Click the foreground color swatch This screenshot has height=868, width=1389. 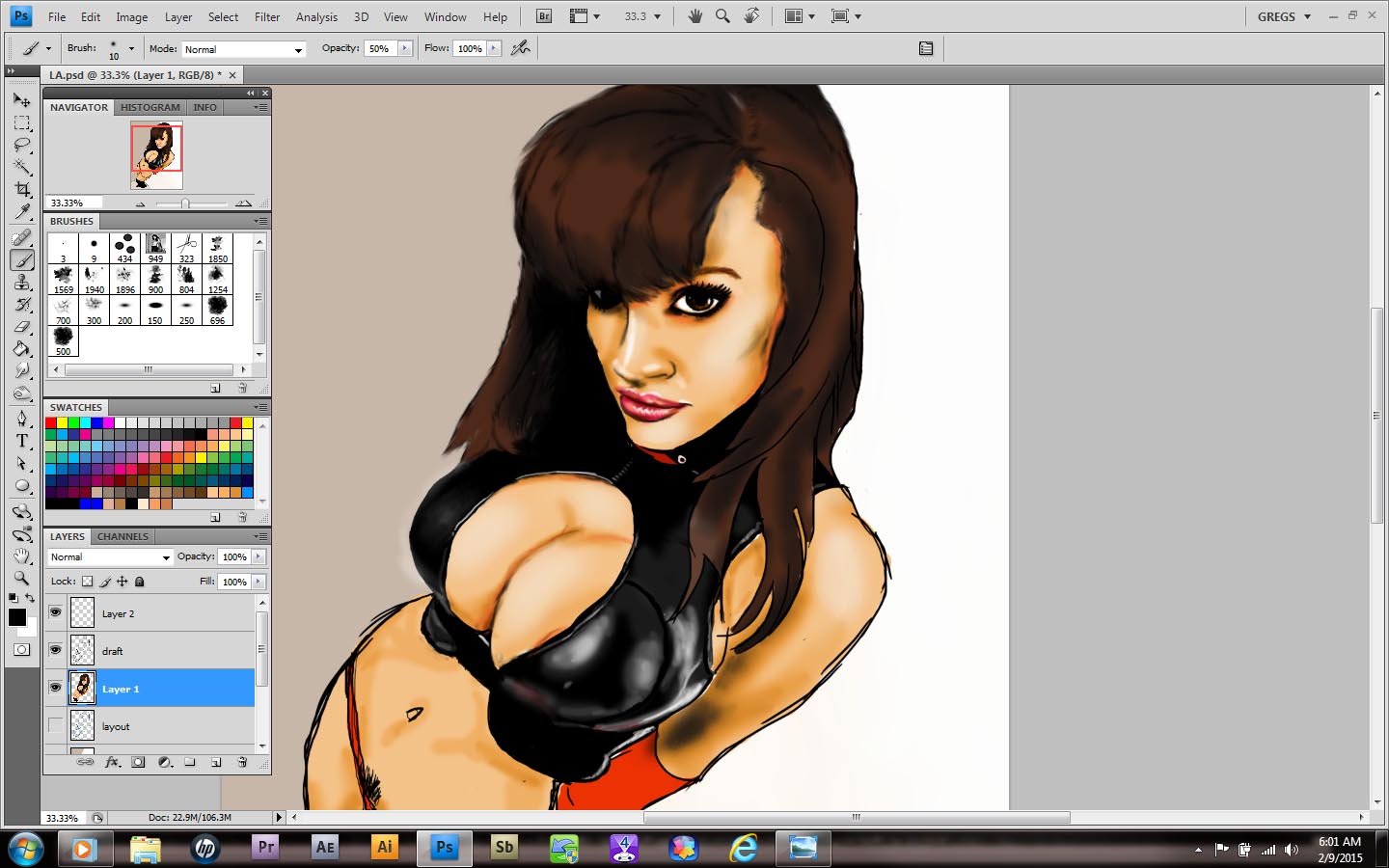(17, 617)
